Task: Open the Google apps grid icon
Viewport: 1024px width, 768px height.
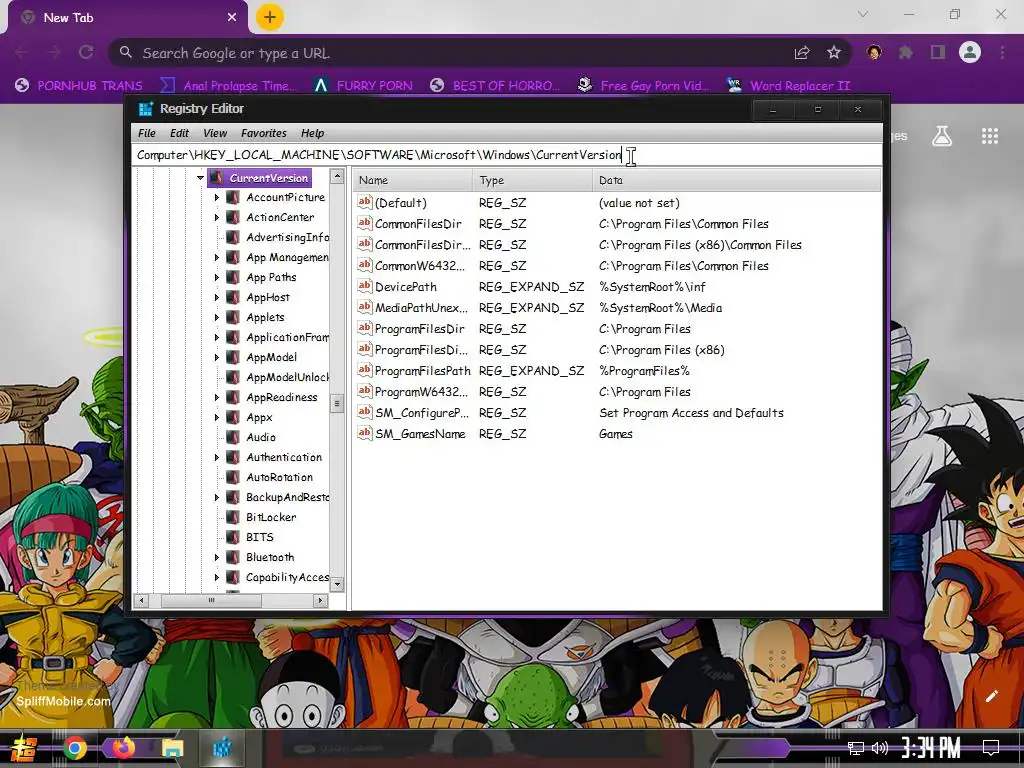Action: pyautogui.click(x=990, y=136)
